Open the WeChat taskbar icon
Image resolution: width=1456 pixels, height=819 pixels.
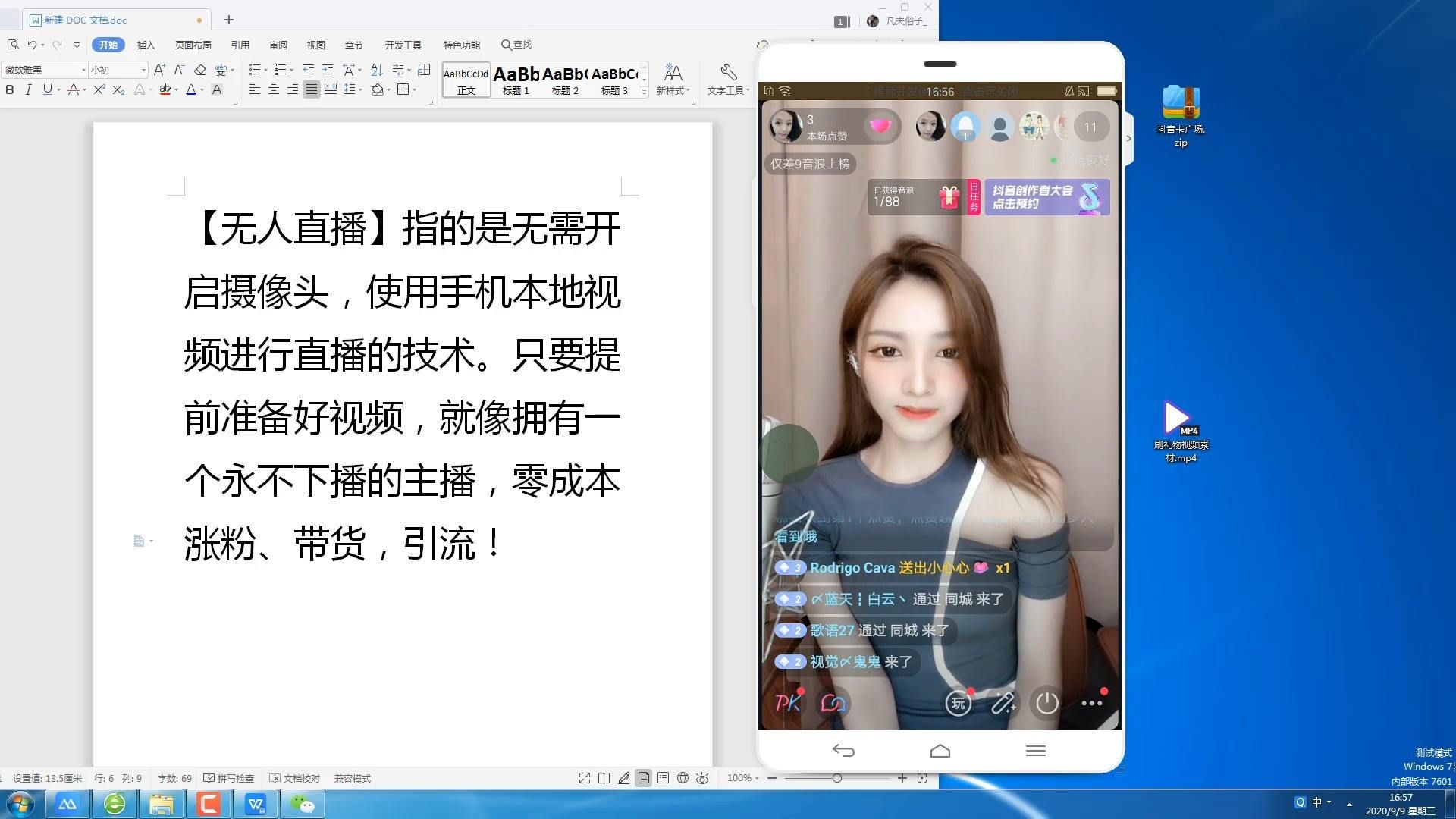(x=303, y=804)
